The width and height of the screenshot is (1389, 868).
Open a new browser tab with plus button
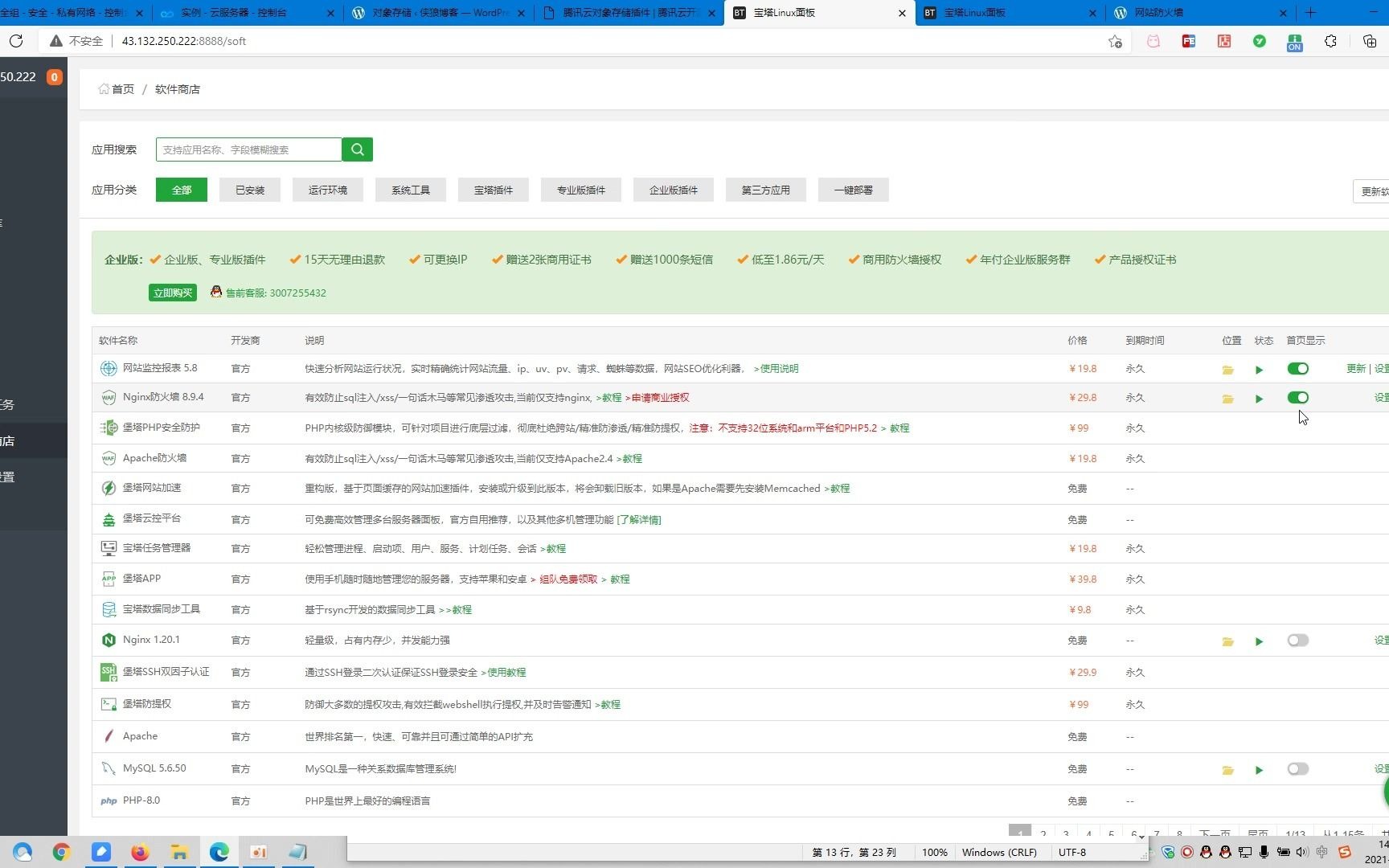pos(1311,13)
